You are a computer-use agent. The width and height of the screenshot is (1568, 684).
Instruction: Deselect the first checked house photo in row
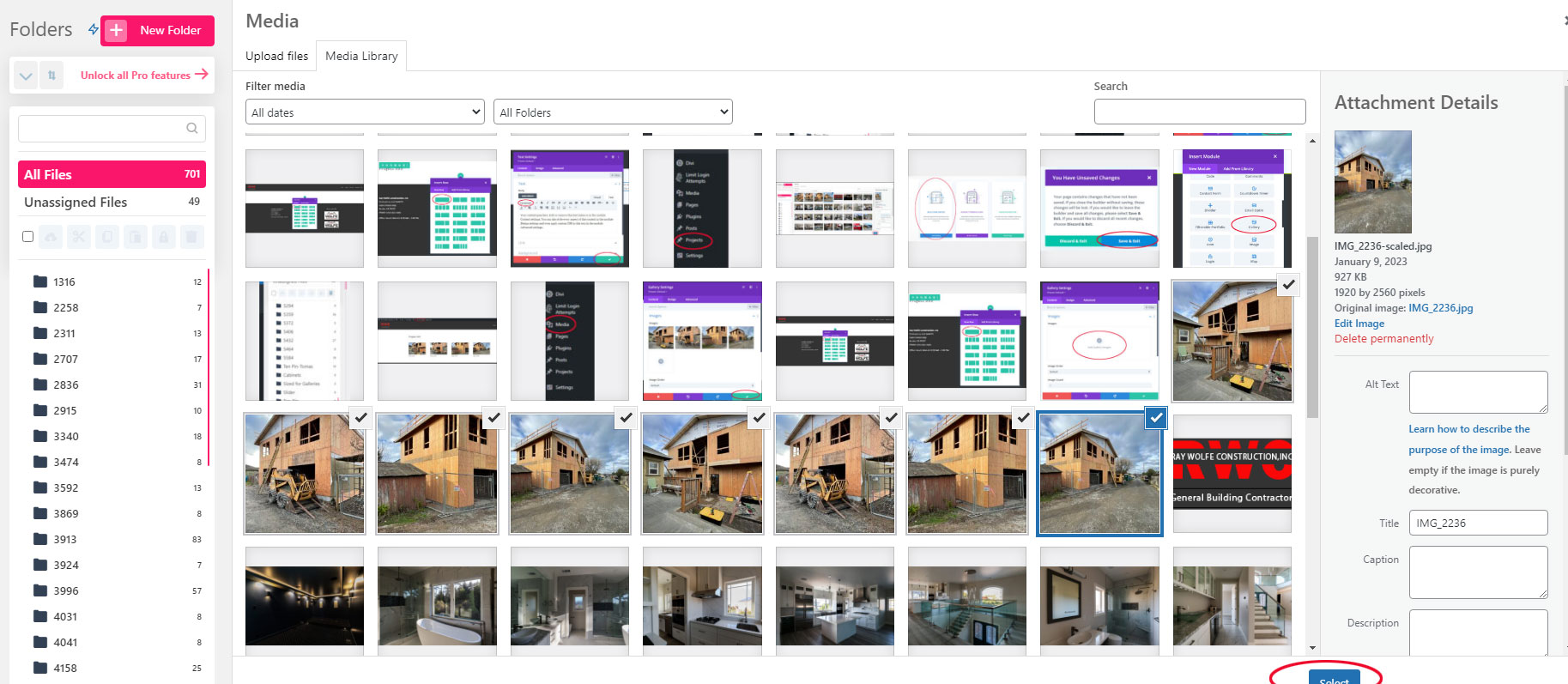click(x=361, y=418)
